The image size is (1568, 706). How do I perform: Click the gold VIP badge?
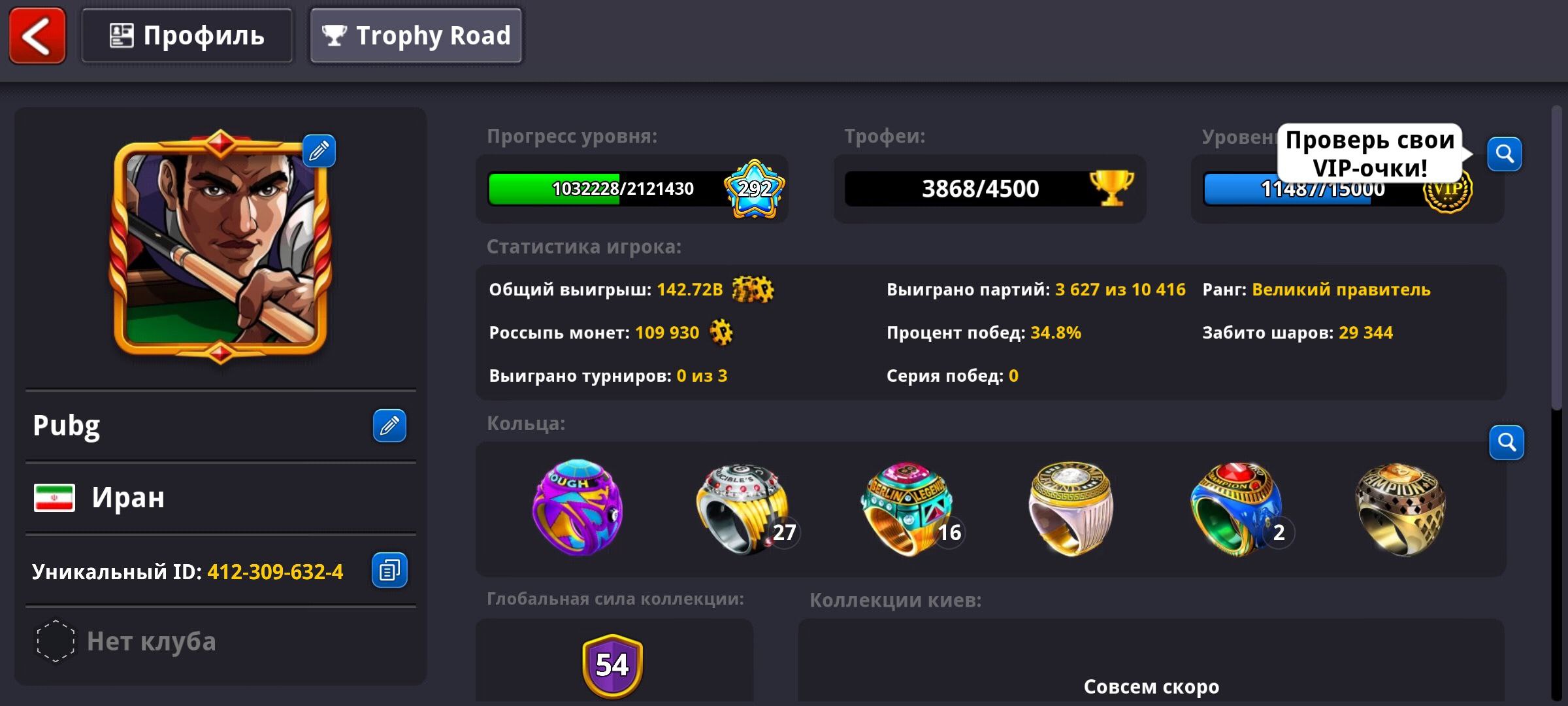point(1448,191)
